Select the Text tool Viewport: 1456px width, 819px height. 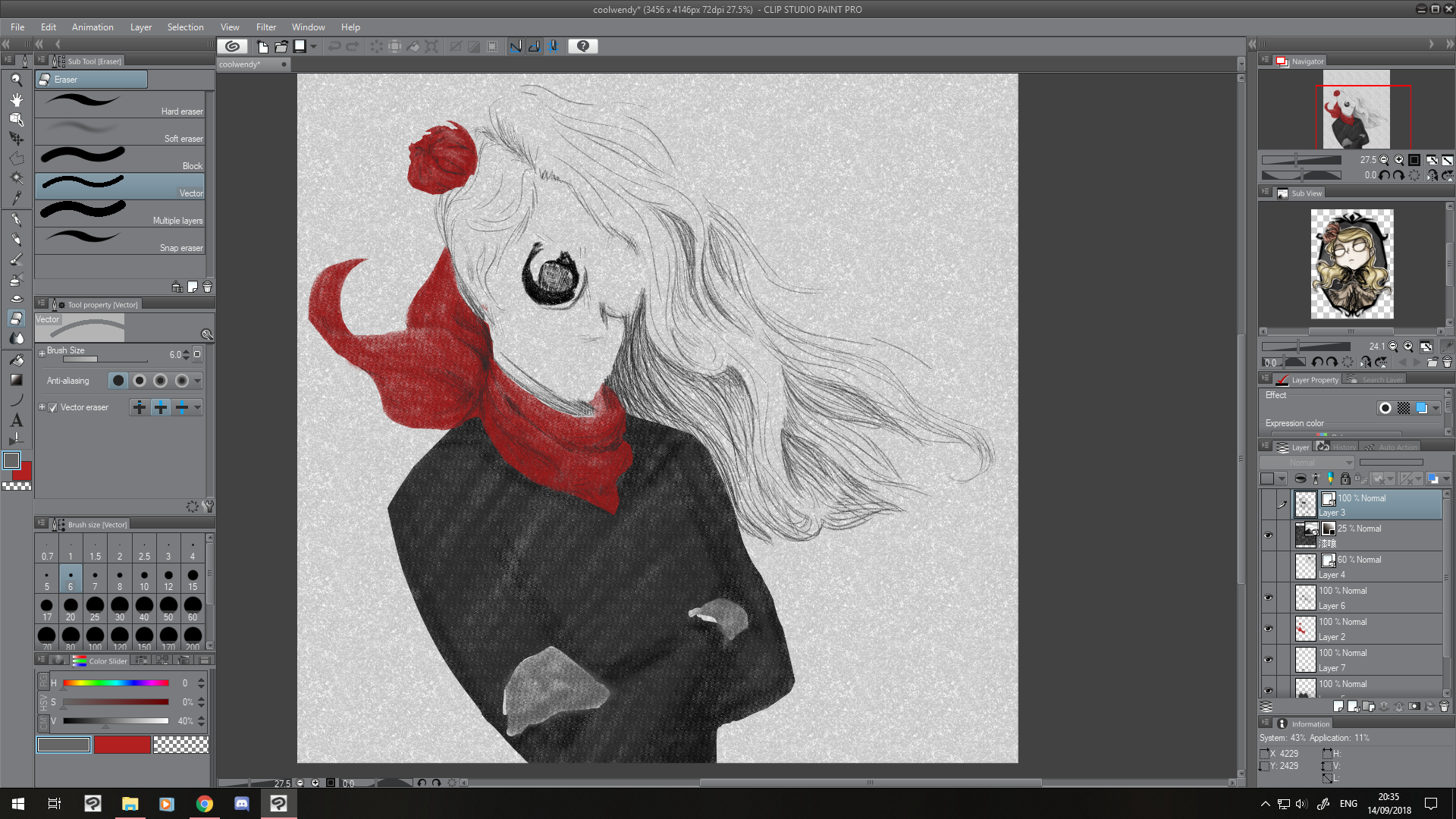click(x=16, y=420)
